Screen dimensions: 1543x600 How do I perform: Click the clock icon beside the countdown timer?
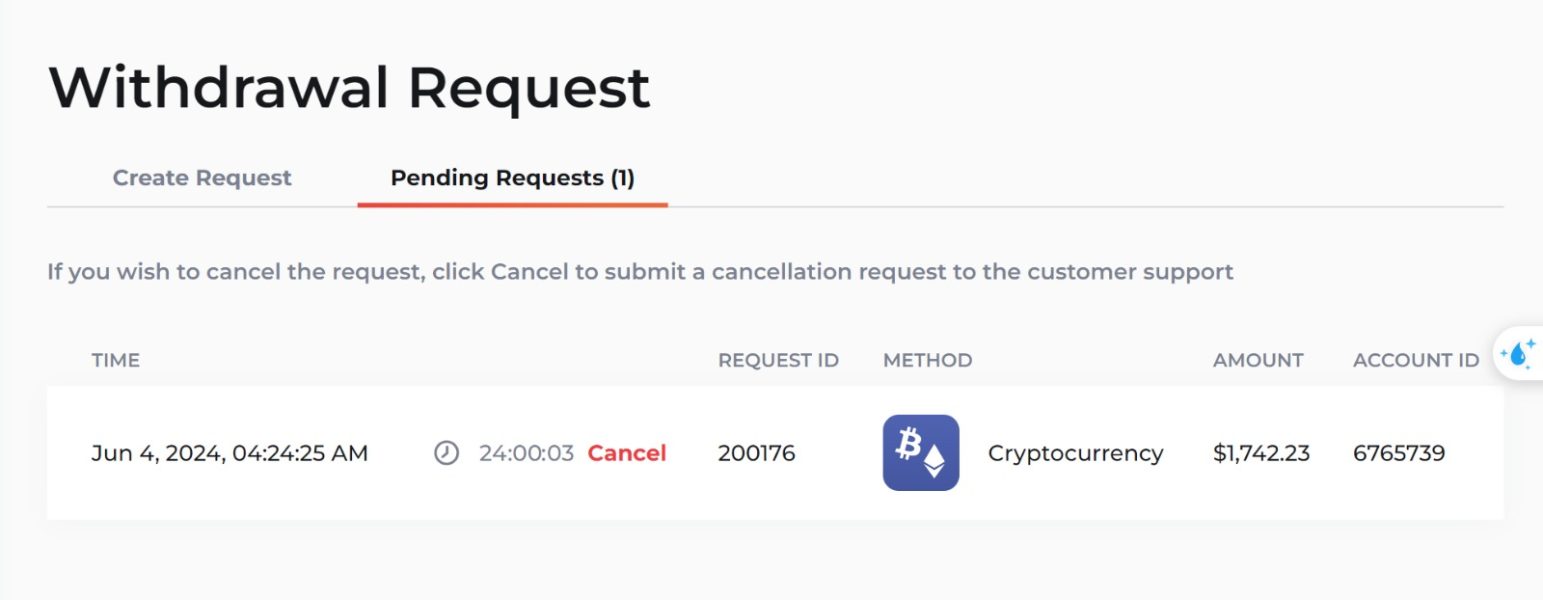pos(446,453)
